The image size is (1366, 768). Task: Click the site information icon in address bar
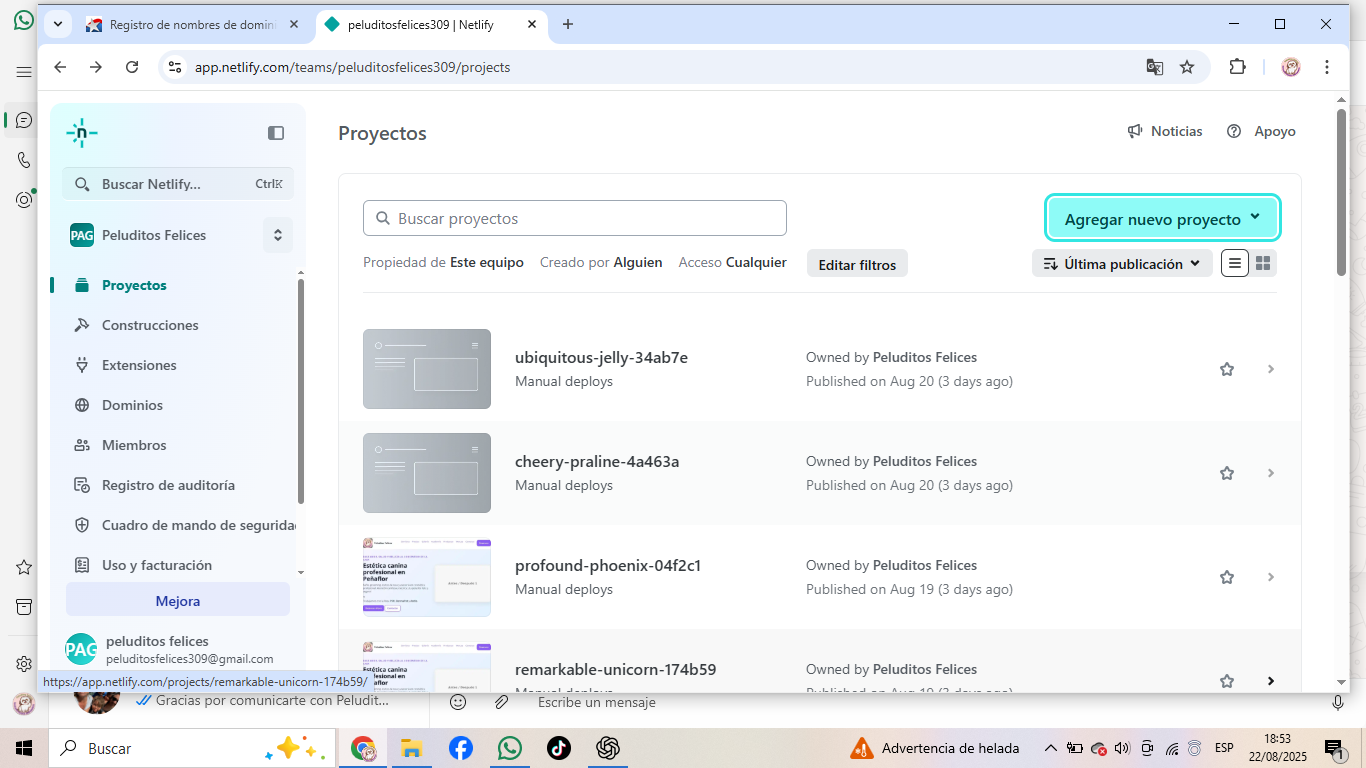point(175,67)
